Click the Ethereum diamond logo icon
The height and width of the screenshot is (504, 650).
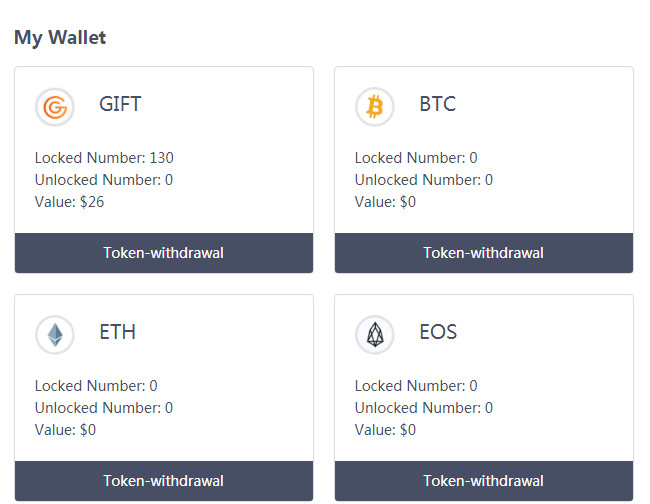[x=55, y=334]
